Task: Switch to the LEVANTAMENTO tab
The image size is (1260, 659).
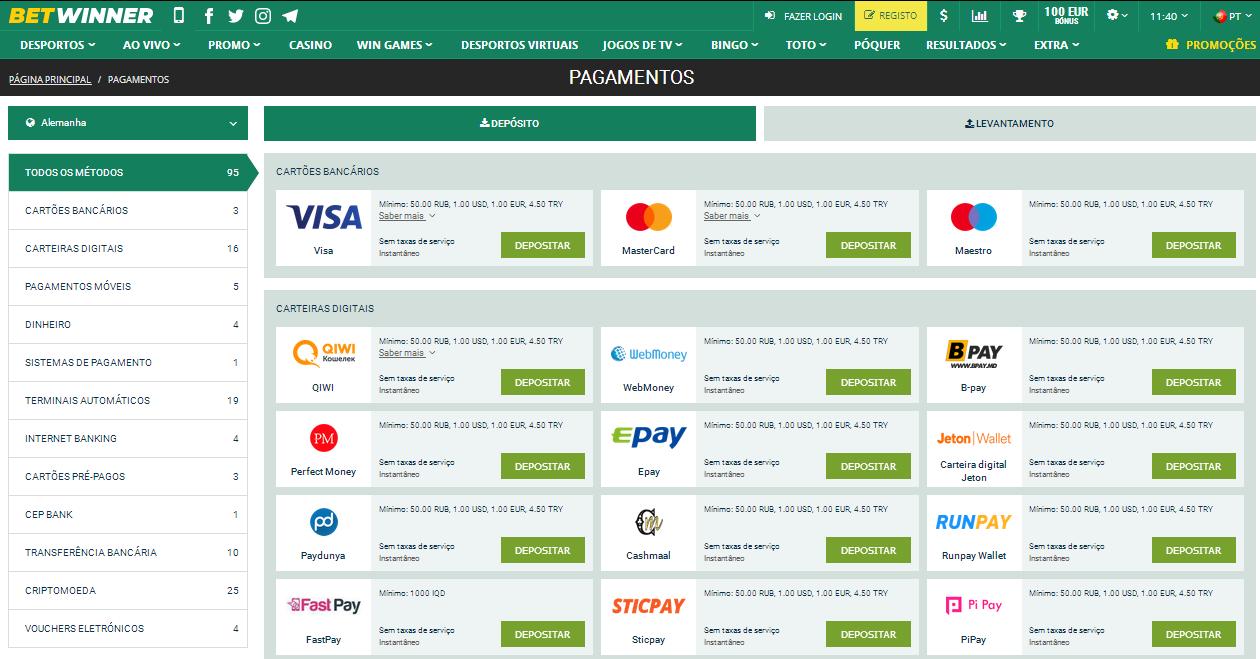Action: (x=1008, y=123)
